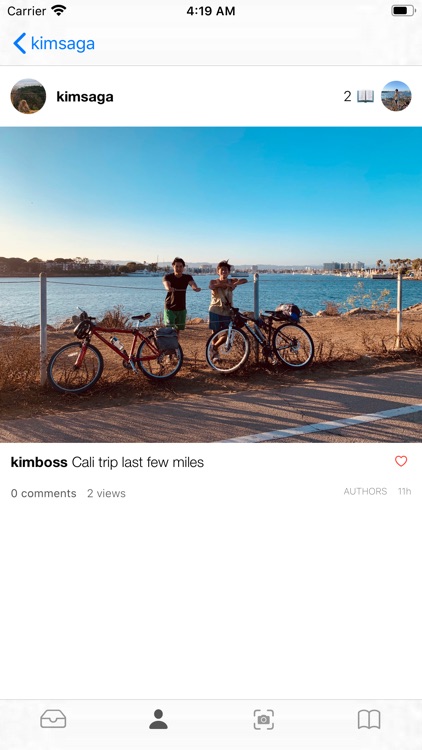The height and width of the screenshot is (750, 422).
Task: Show the 2 views details
Action: [x=106, y=493]
